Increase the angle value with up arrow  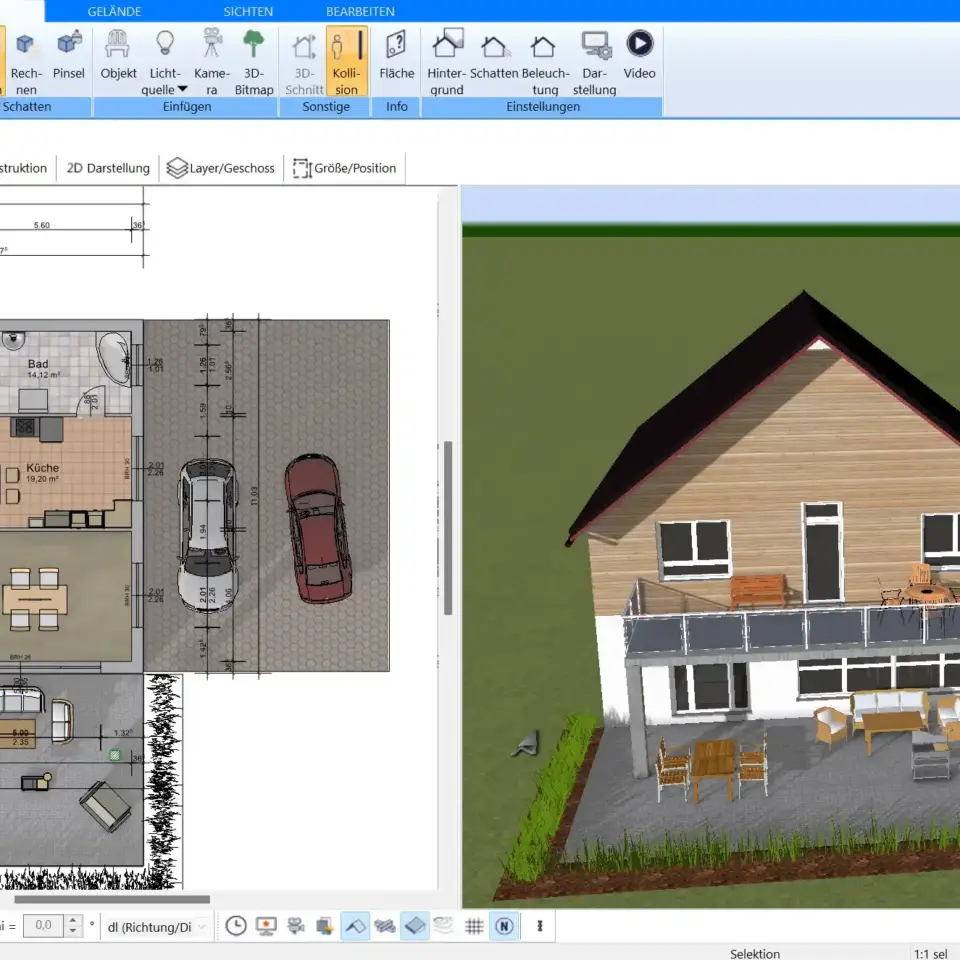point(73,920)
